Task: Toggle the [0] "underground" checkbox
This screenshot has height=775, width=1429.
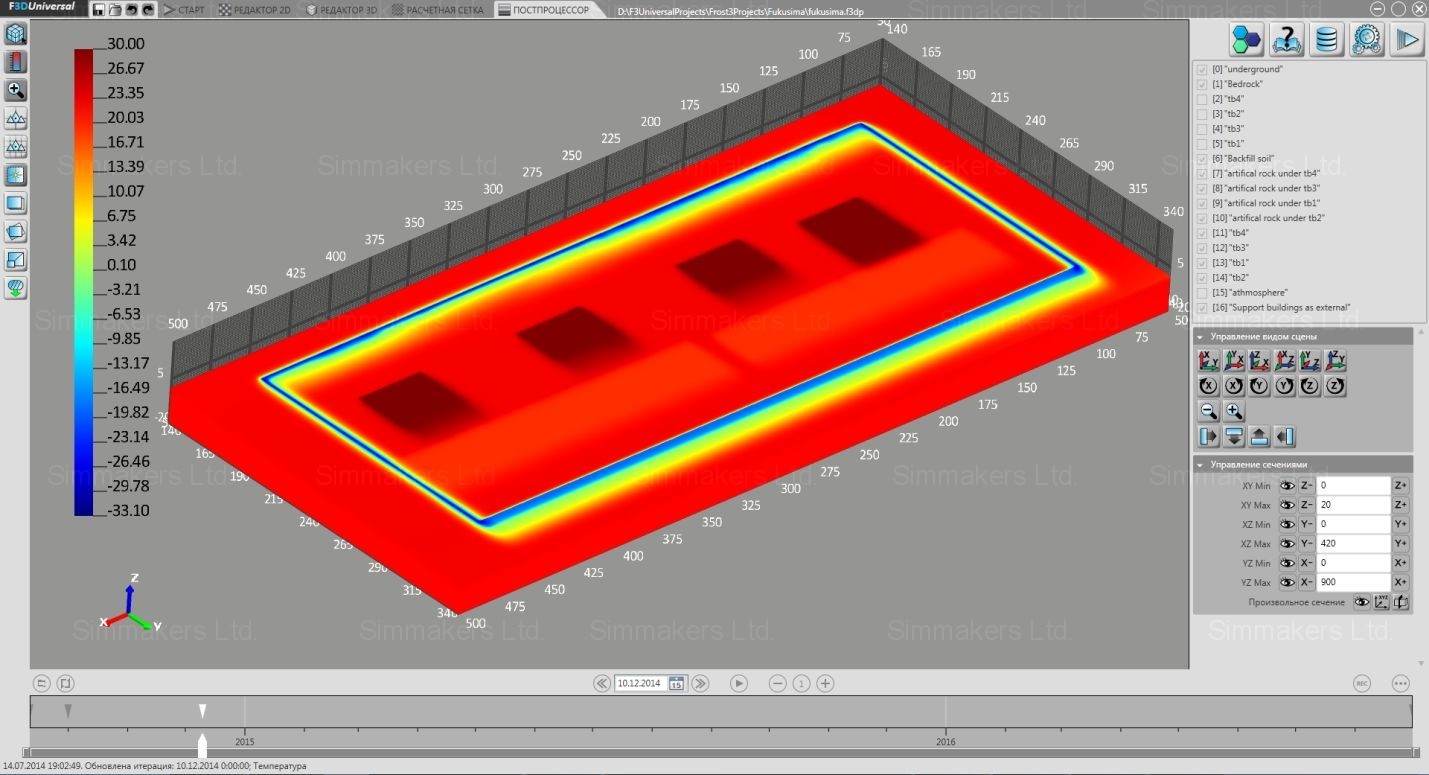Action: 1202,70
